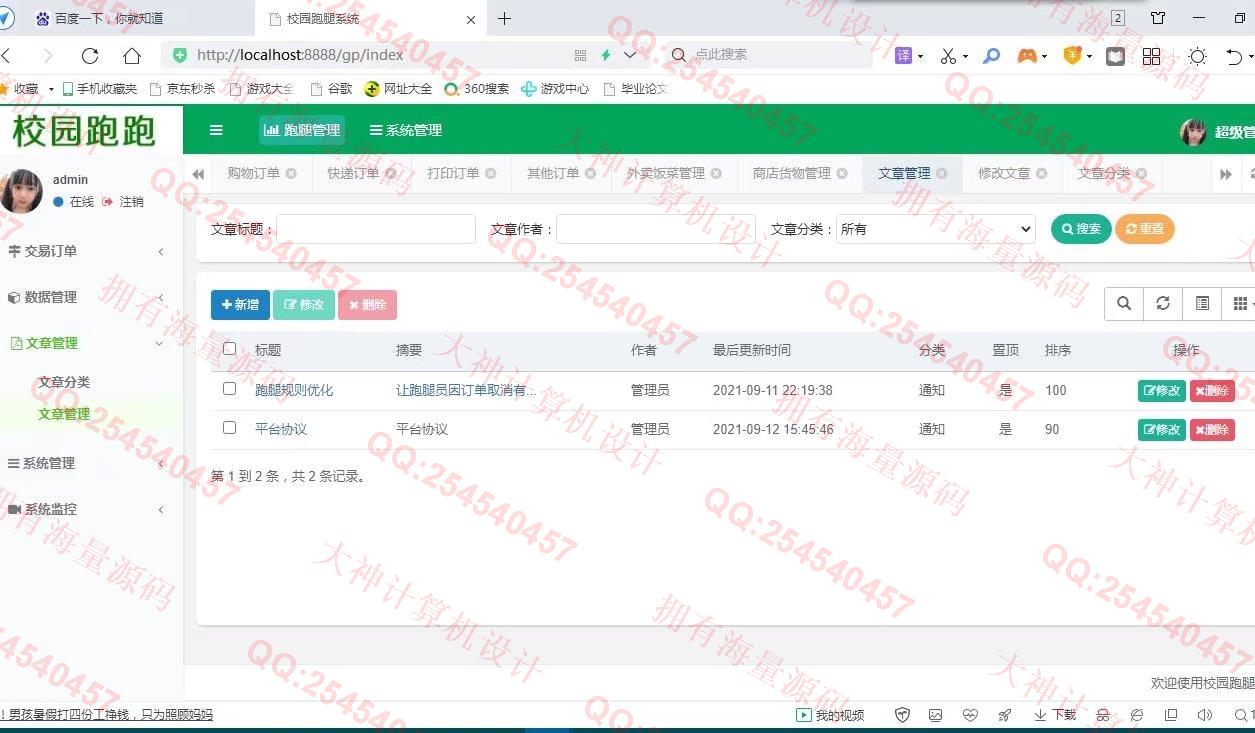Click the shield security icon in status bar
Screen dimensions: 1255x733
(x=902, y=715)
